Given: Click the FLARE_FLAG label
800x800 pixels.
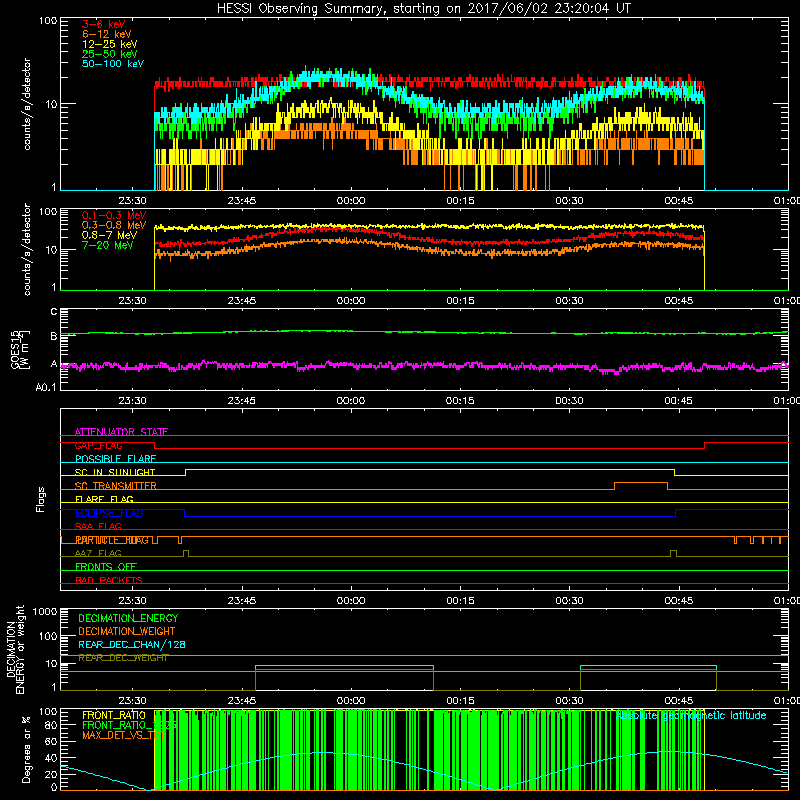Looking at the screenshot, I should [104, 499].
